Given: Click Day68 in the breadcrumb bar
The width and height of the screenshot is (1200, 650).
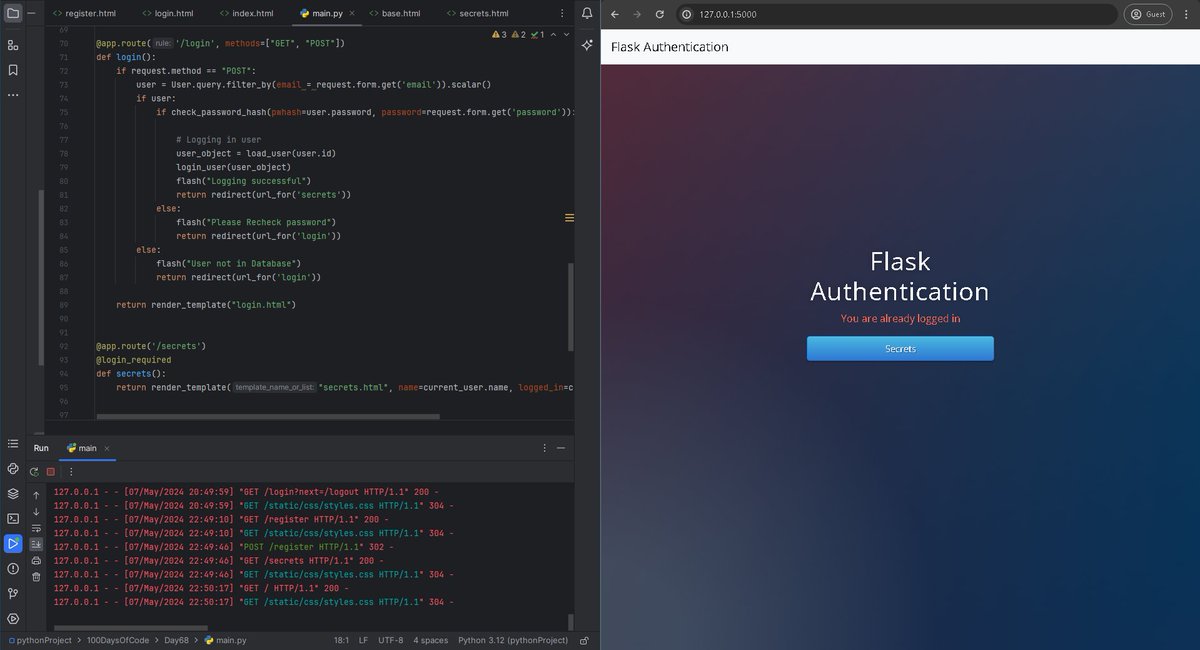Looking at the screenshot, I should pos(176,640).
